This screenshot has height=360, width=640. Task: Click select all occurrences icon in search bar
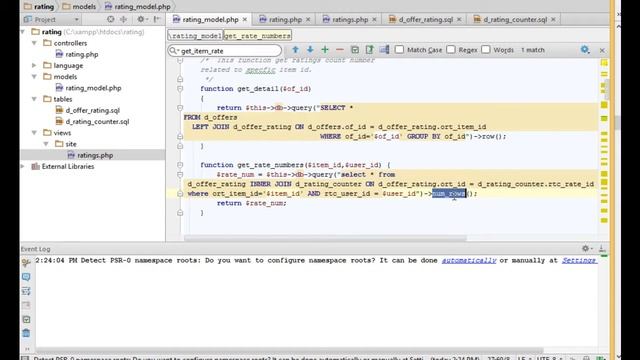(x=355, y=50)
